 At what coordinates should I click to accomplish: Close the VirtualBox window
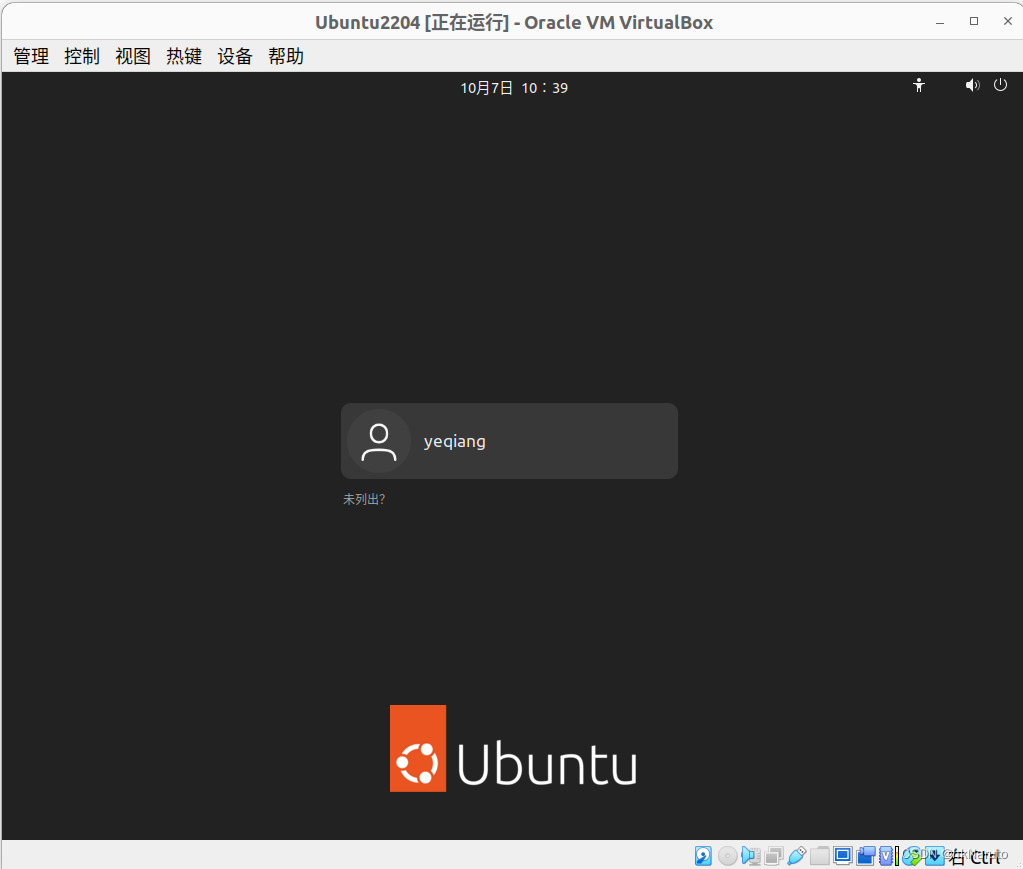click(x=1008, y=22)
